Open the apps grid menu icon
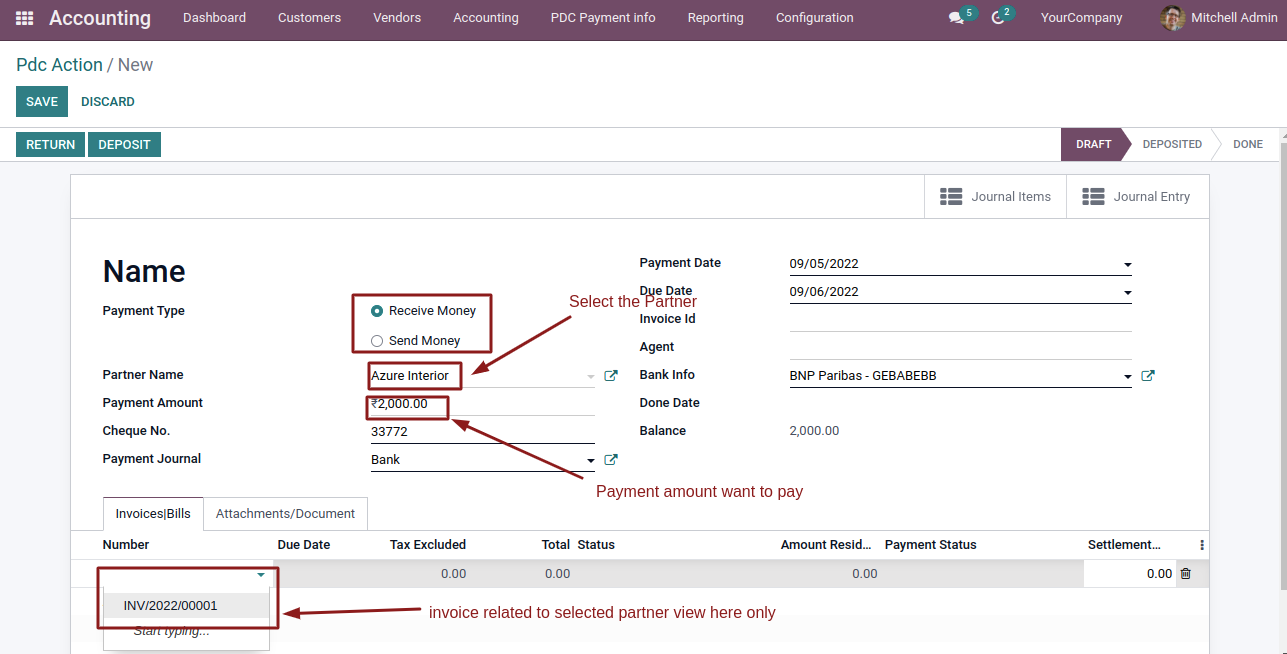 coord(24,18)
